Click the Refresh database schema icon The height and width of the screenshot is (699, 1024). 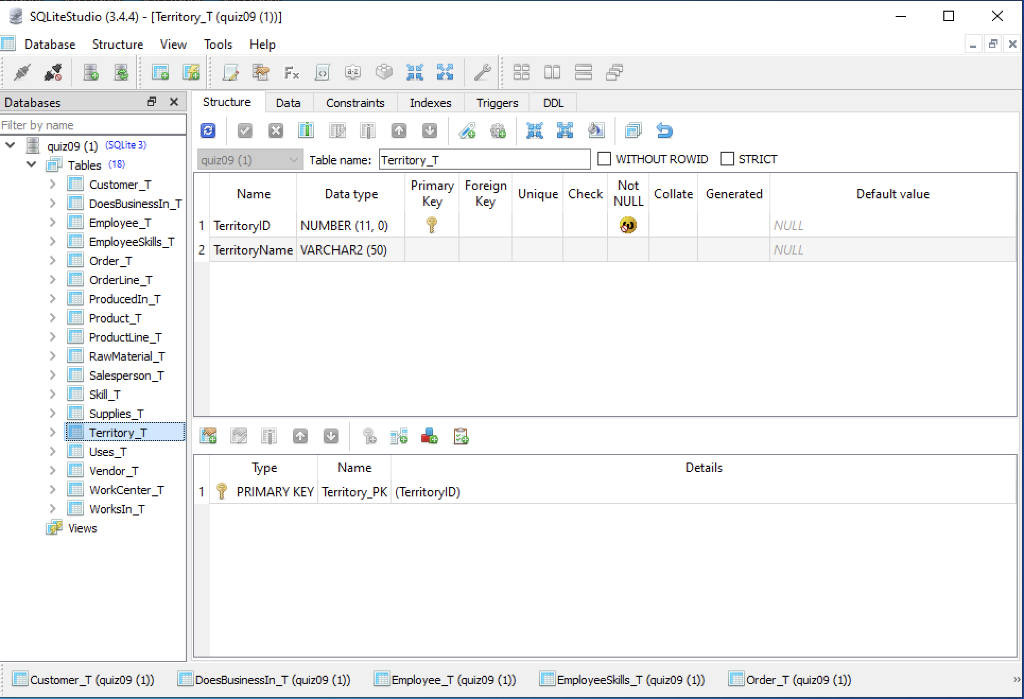[x=121, y=73]
